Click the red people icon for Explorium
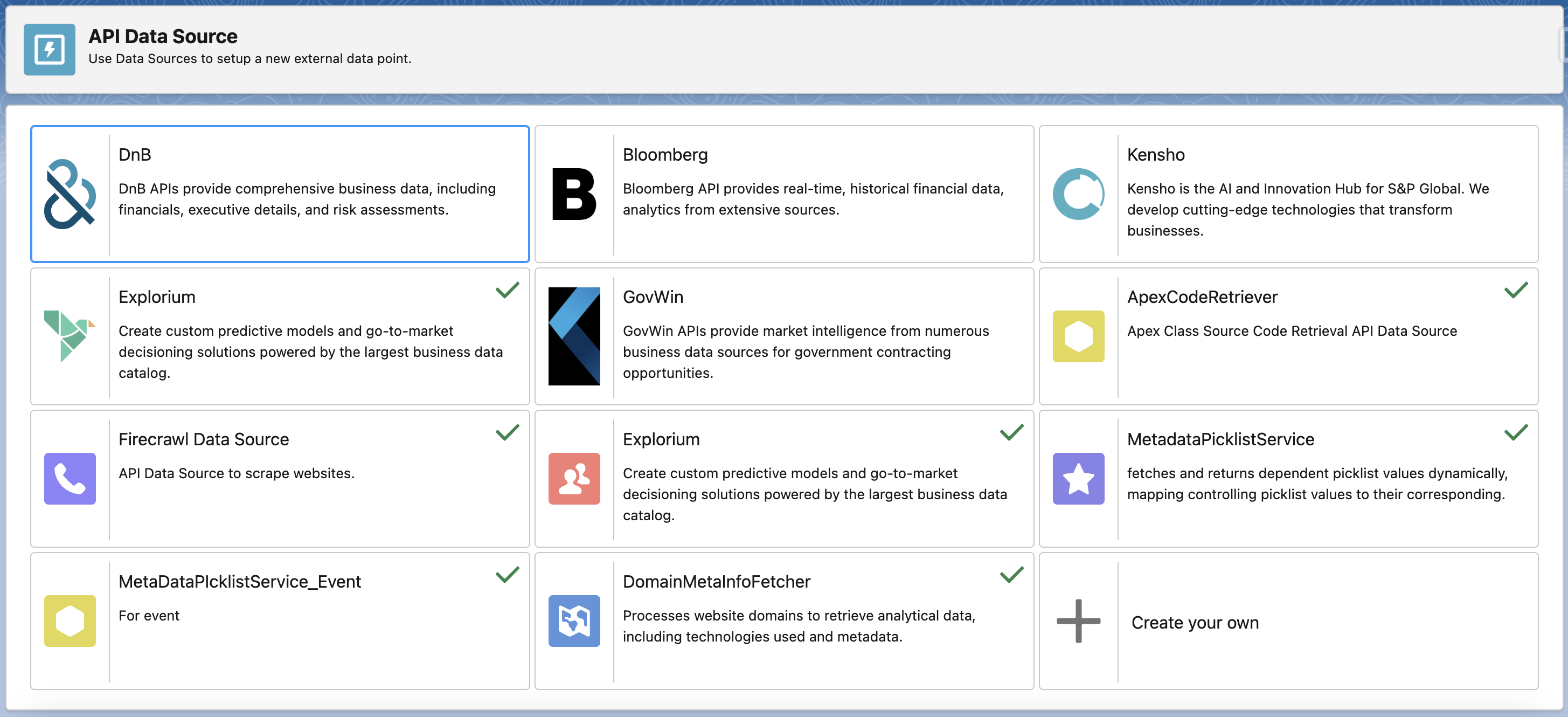Screen dimensions: 1568x717 [574, 478]
